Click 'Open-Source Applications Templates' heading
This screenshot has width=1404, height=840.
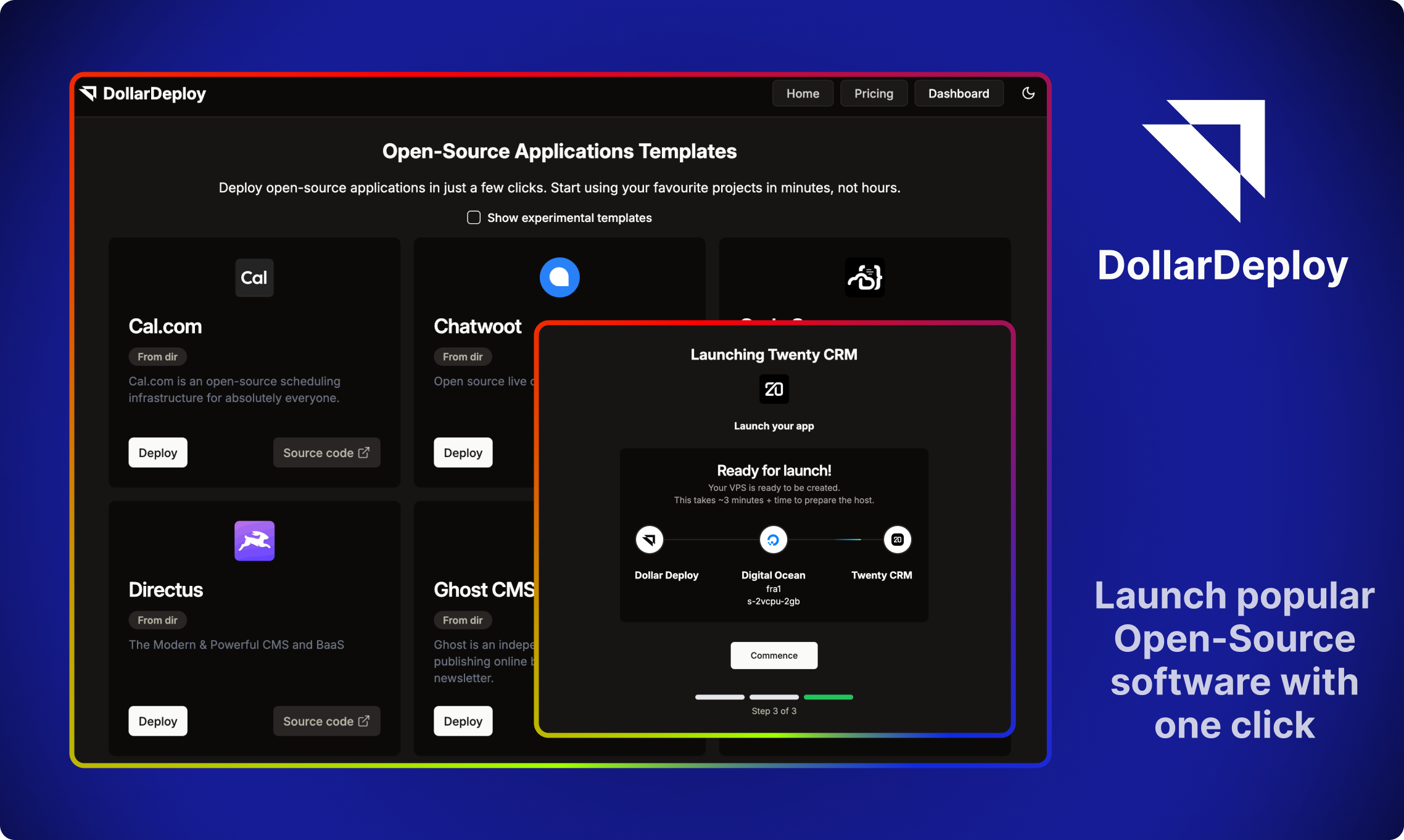[x=560, y=151]
